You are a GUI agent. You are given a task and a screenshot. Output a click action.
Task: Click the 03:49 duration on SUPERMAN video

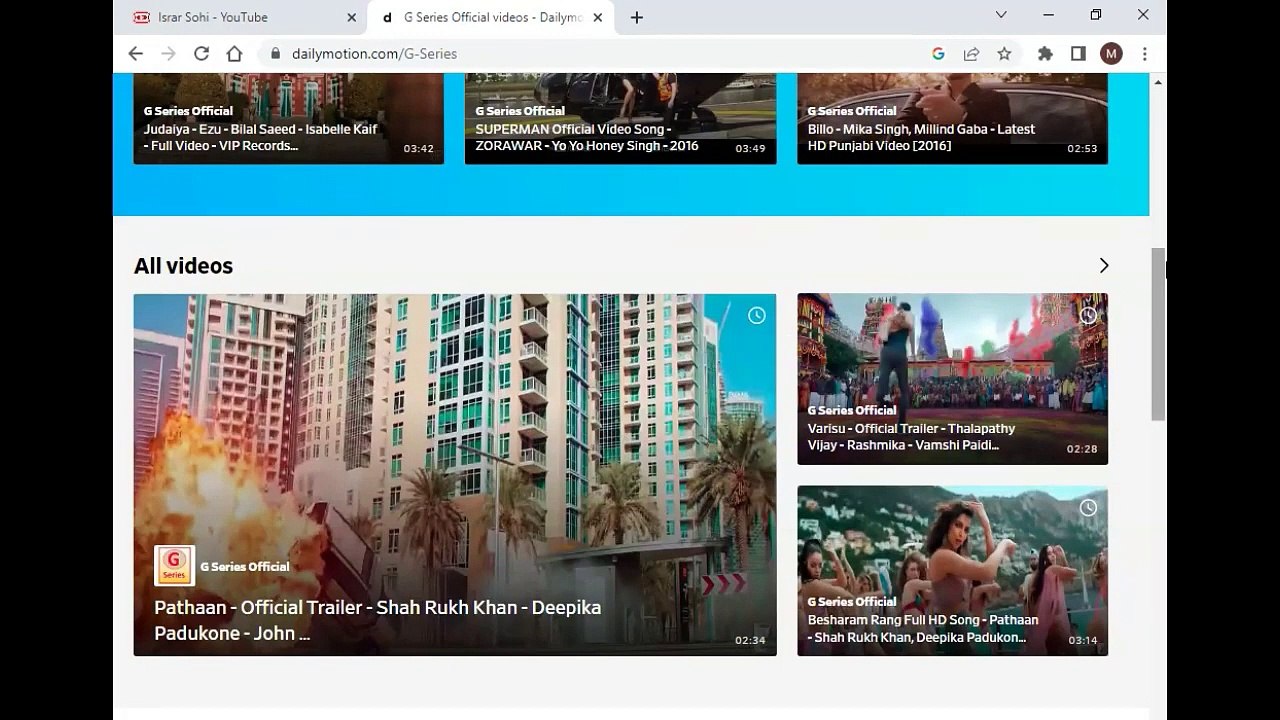(750, 149)
